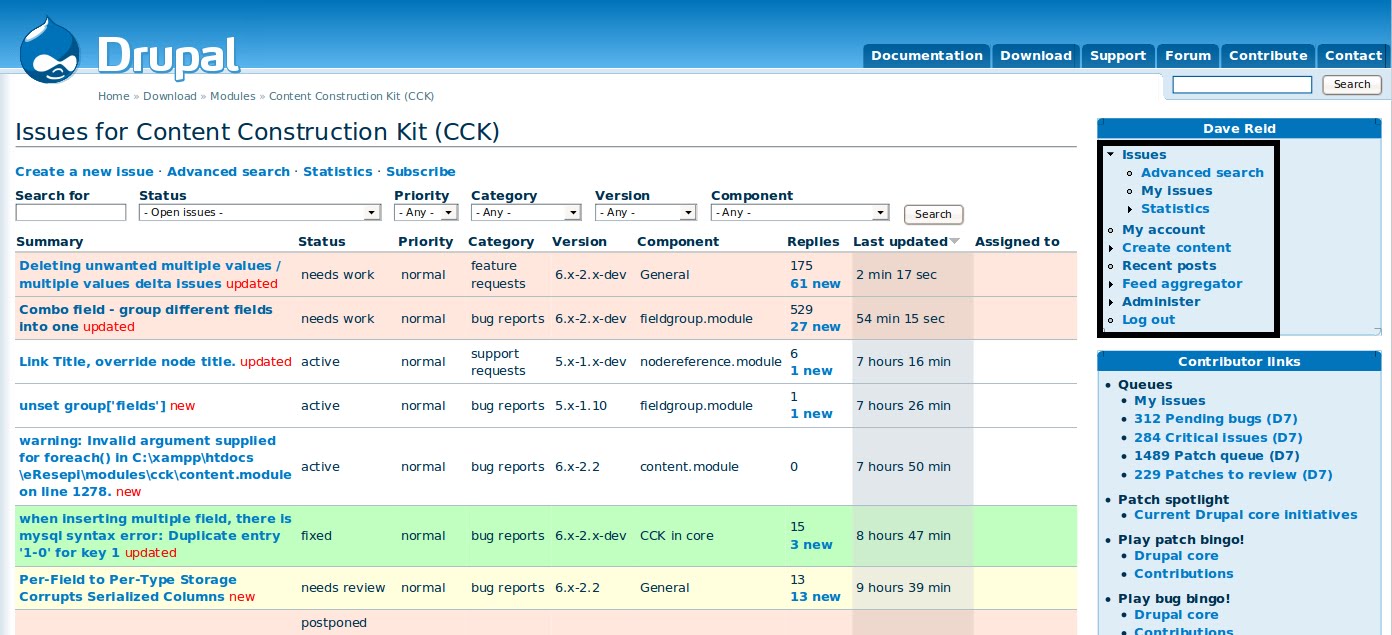Sort table by Replies column header
Image resolution: width=1392 pixels, height=635 pixels.
813,242
